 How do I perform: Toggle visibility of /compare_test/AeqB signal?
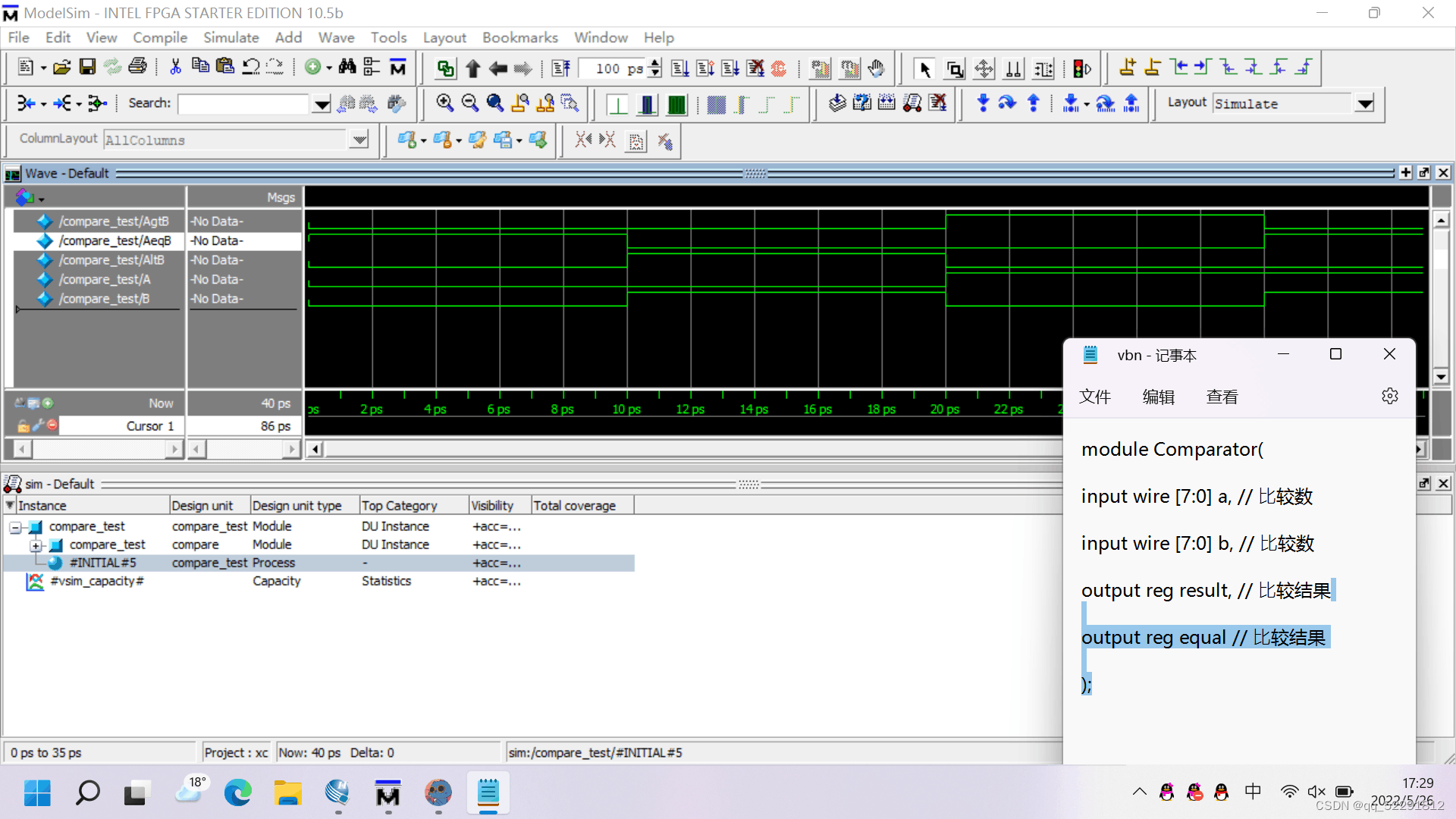click(x=45, y=240)
